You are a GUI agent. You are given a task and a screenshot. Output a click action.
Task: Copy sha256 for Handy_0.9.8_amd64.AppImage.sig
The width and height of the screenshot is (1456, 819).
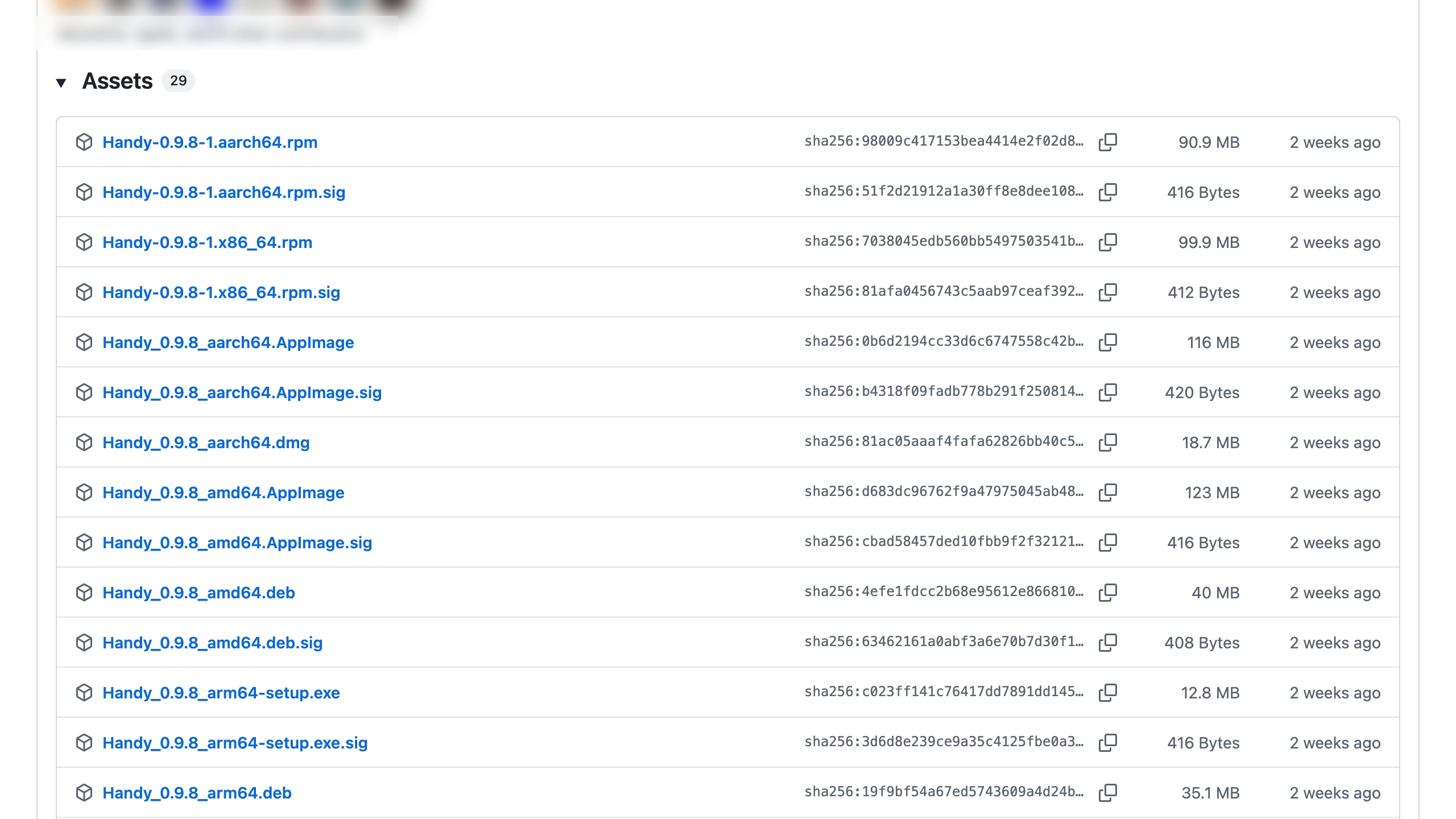(x=1108, y=543)
